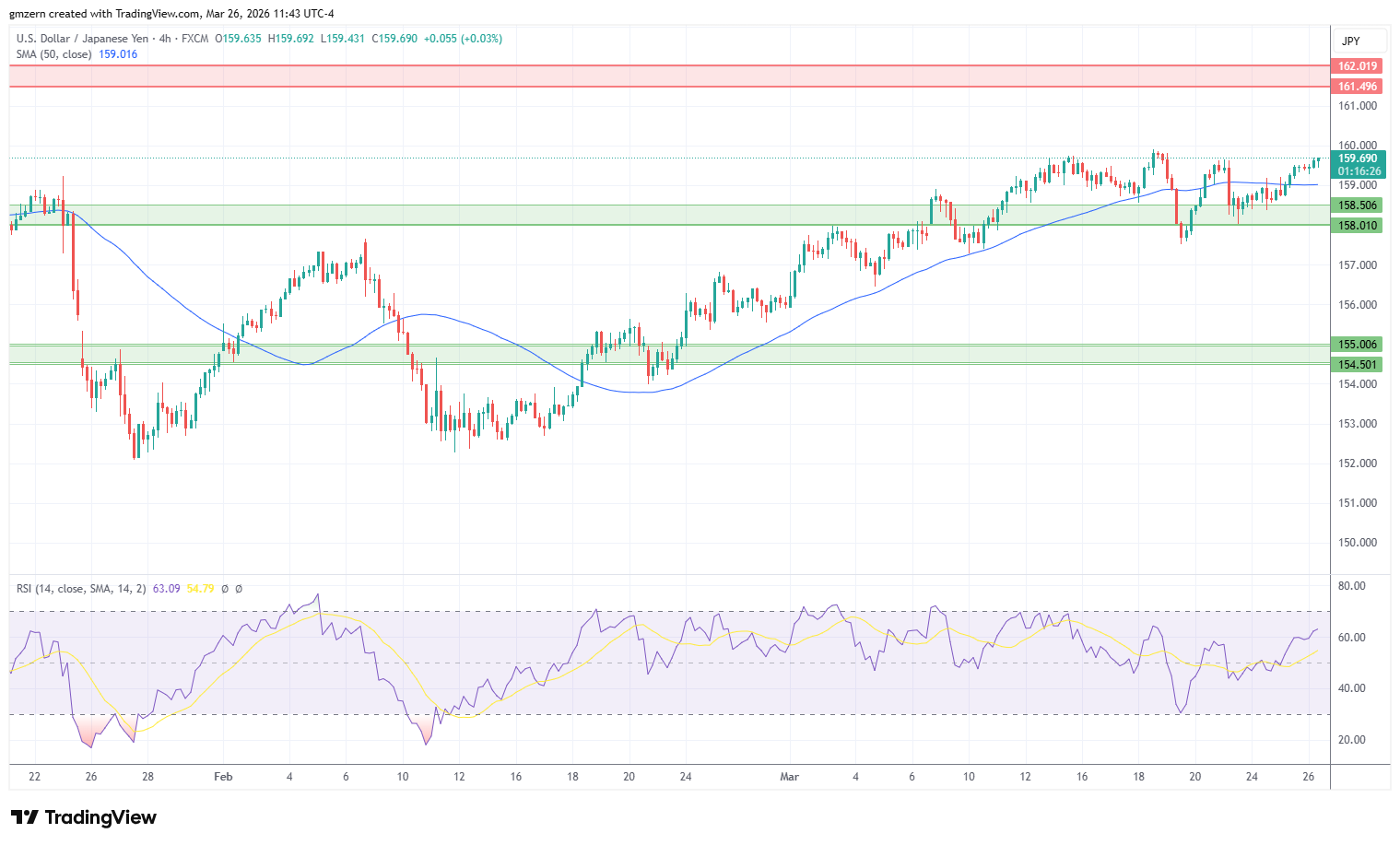Select the close value C159.690 in the legend
The image size is (1400, 845).
[x=394, y=39]
